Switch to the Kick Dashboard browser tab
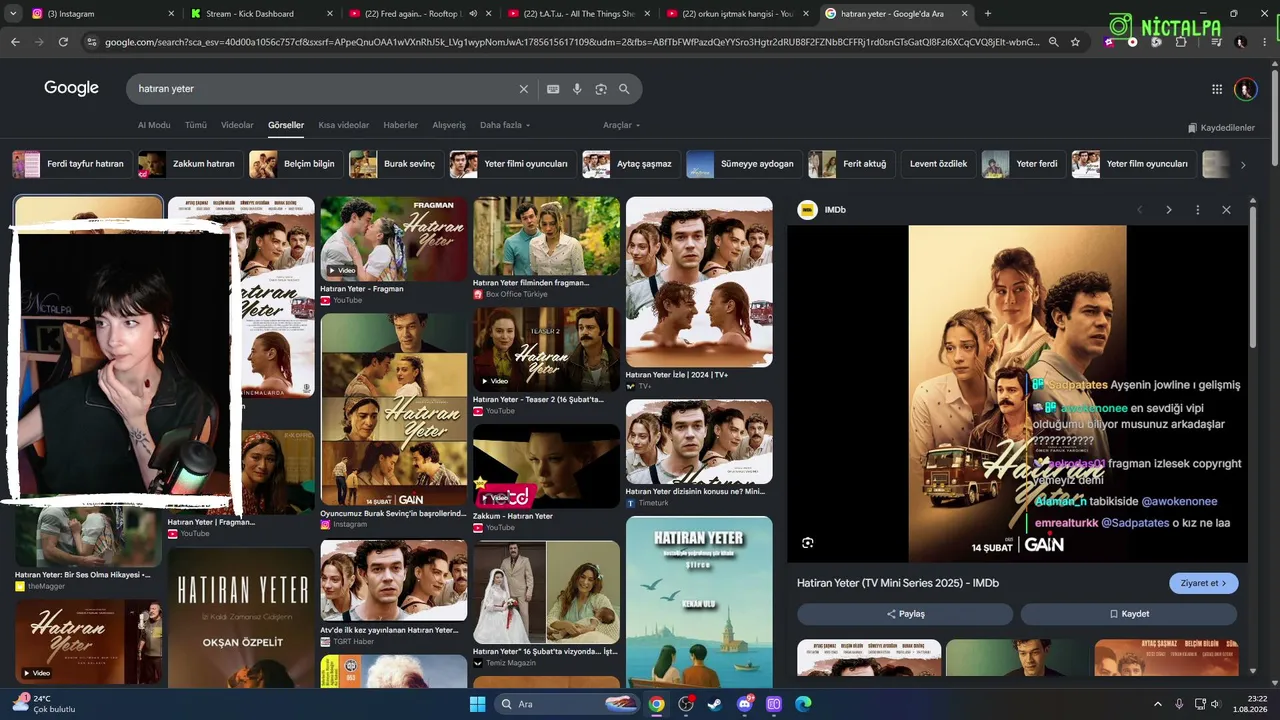The height and width of the screenshot is (720, 1280). pyautogui.click(x=260, y=14)
